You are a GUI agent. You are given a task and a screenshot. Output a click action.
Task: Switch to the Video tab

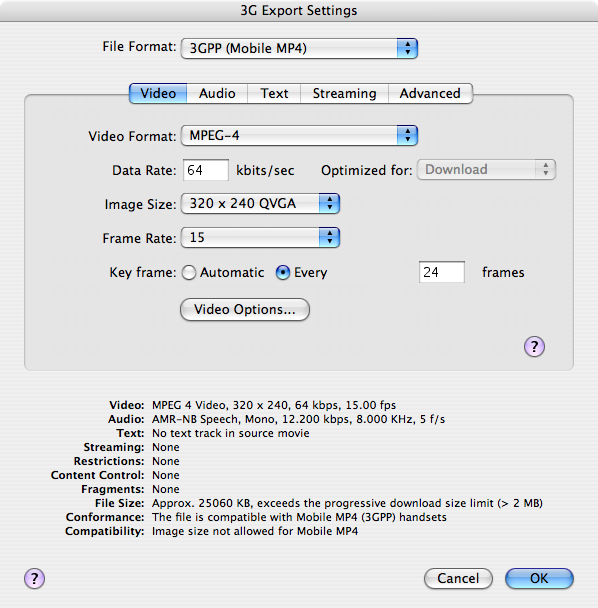click(158, 93)
